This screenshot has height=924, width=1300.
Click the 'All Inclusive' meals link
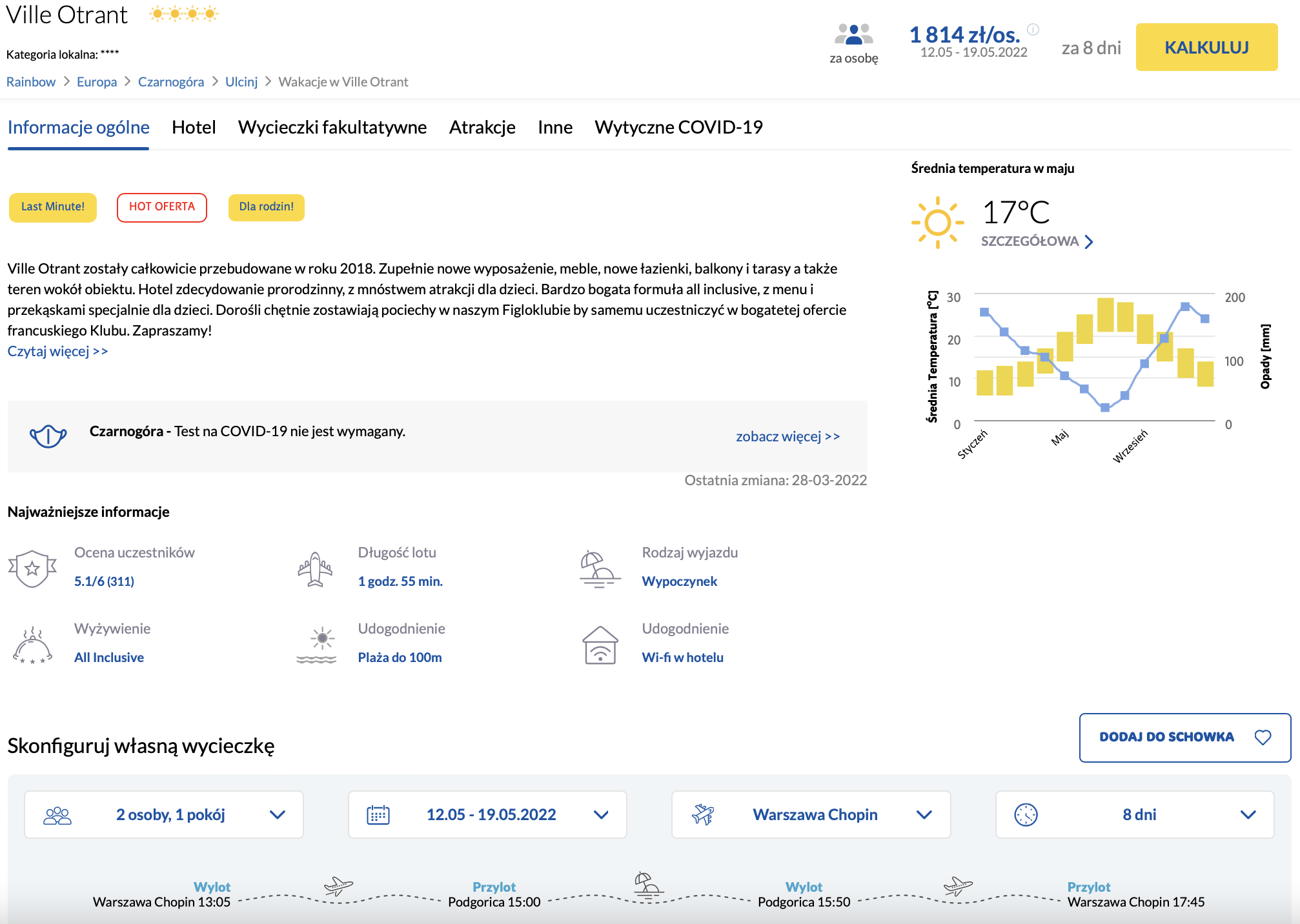click(109, 658)
